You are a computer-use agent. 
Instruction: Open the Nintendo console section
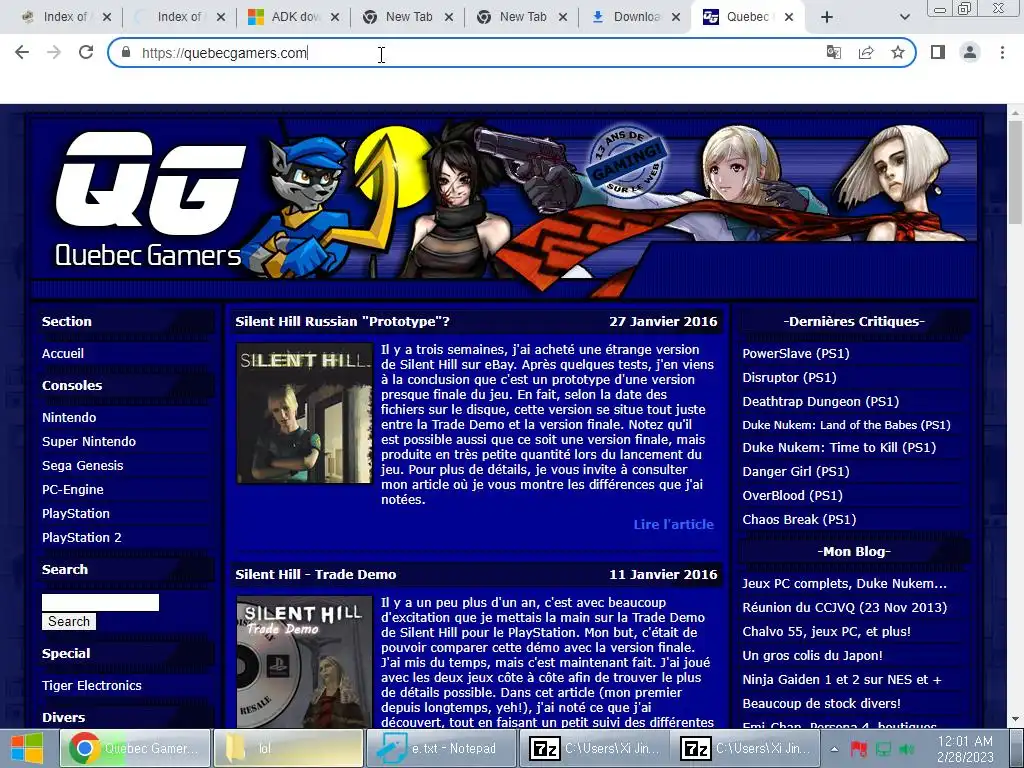tap(69, 417)
